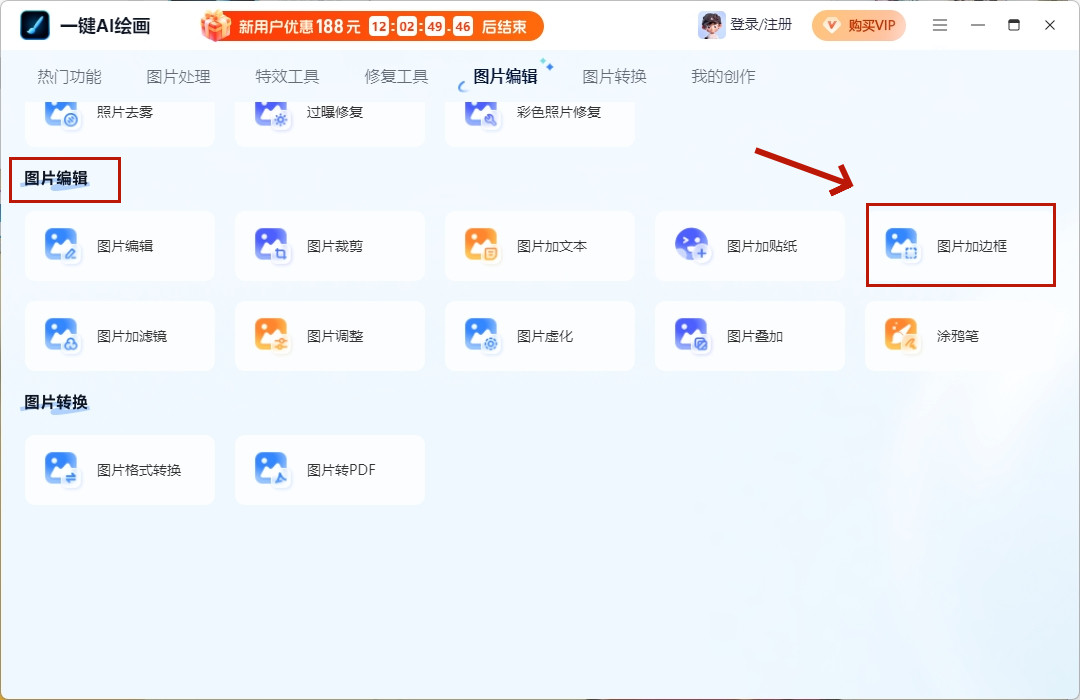The image size is (1080, 700).
Task: Click the 图片格式转换 label text
Action: 139,470
